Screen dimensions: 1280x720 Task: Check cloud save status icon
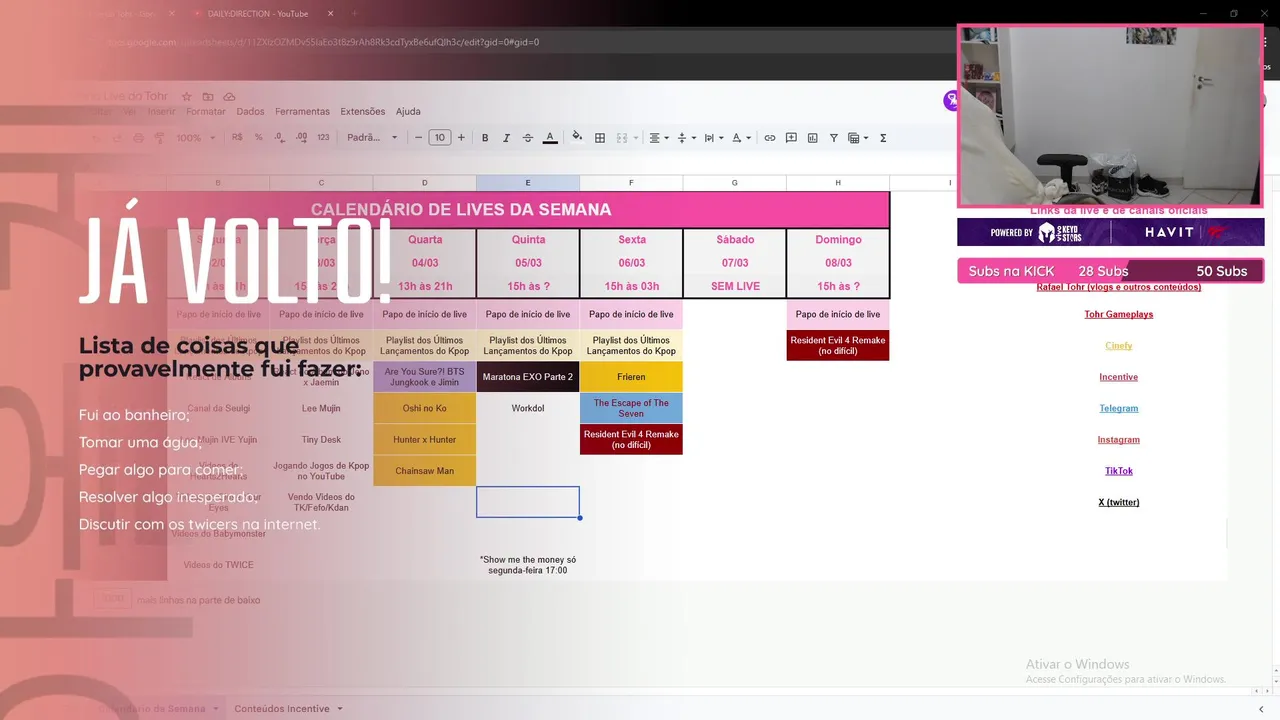click(229, 96)
